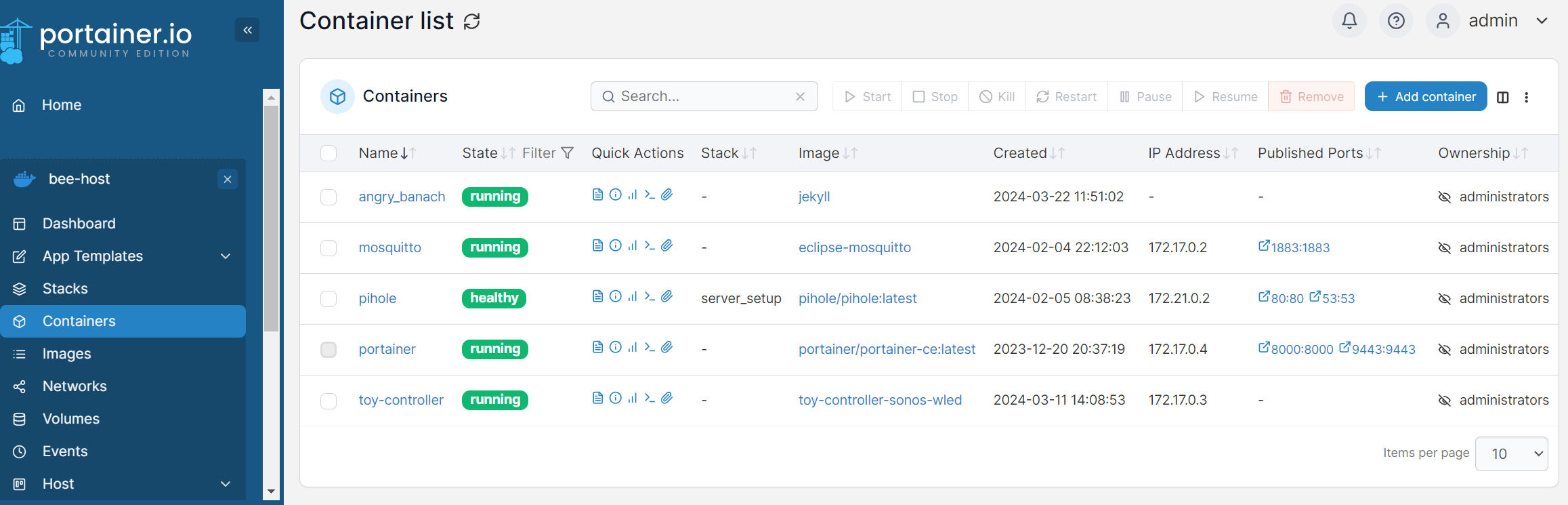
Task: Click attach icon for toy-controller container
Action: click(667, 399)
